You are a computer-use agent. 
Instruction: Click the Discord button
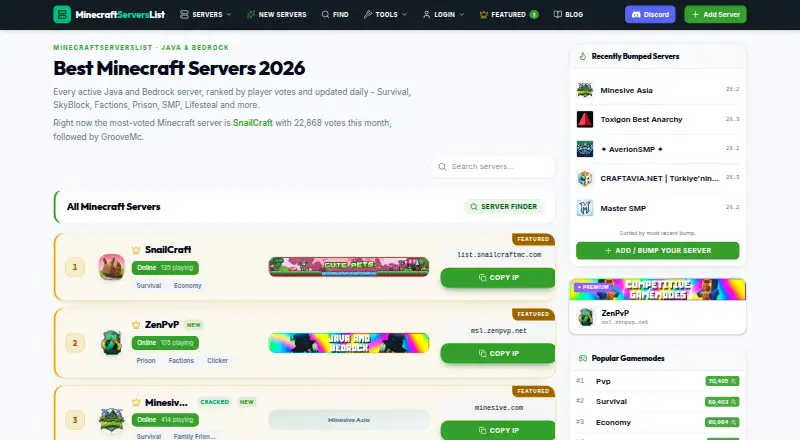pyautogui.click(x=650, y=14)
